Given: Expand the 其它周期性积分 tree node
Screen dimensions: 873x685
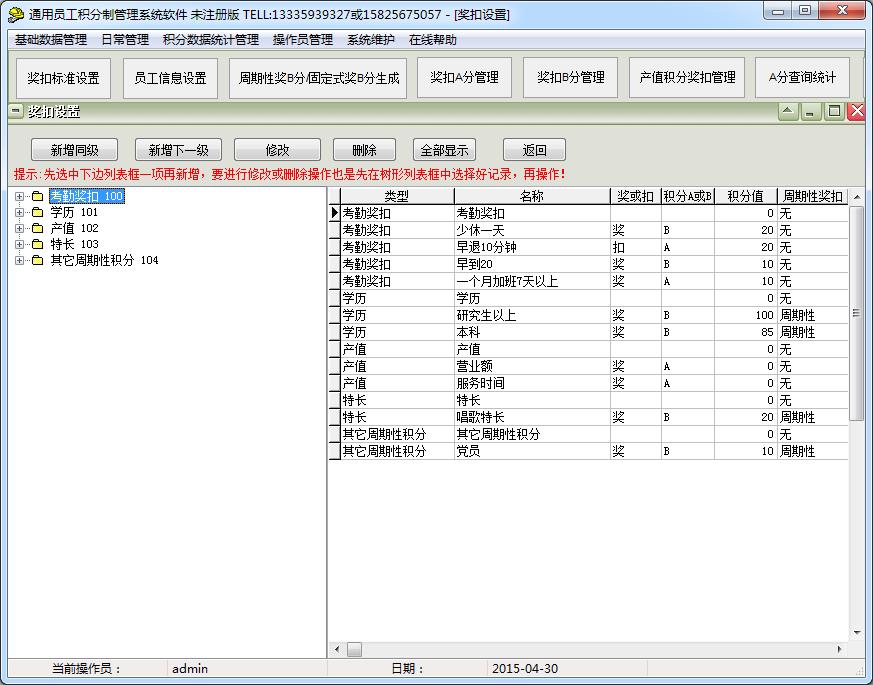Looking at the screenshot, I should [x=20, y=261].
